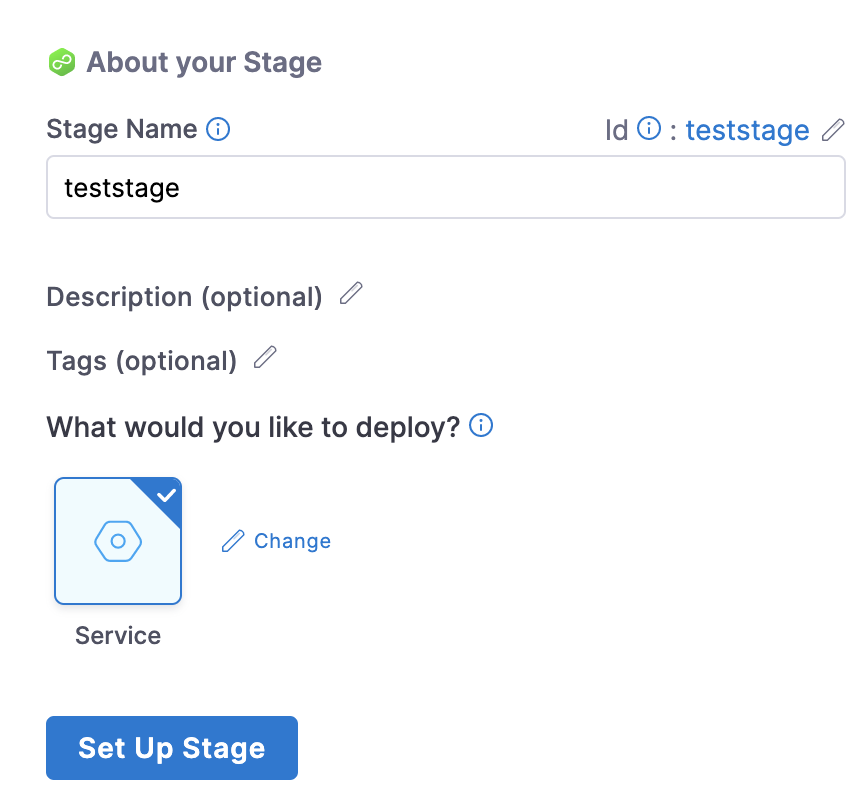Click pencil icon to add Description
The image size is (868, 810).
coord(350,294)
